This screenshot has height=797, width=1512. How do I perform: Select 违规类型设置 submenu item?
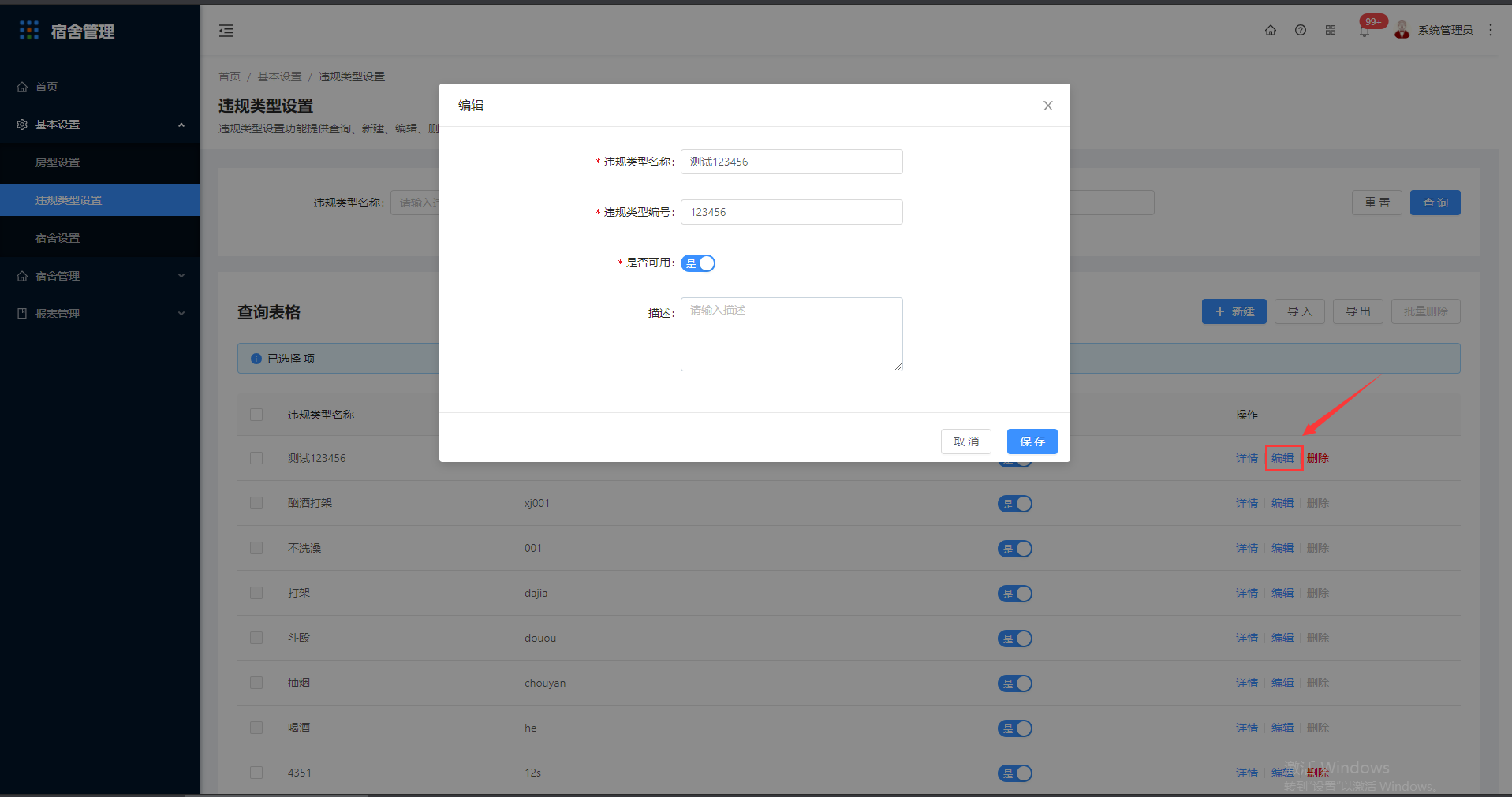(x=99, y=200)
